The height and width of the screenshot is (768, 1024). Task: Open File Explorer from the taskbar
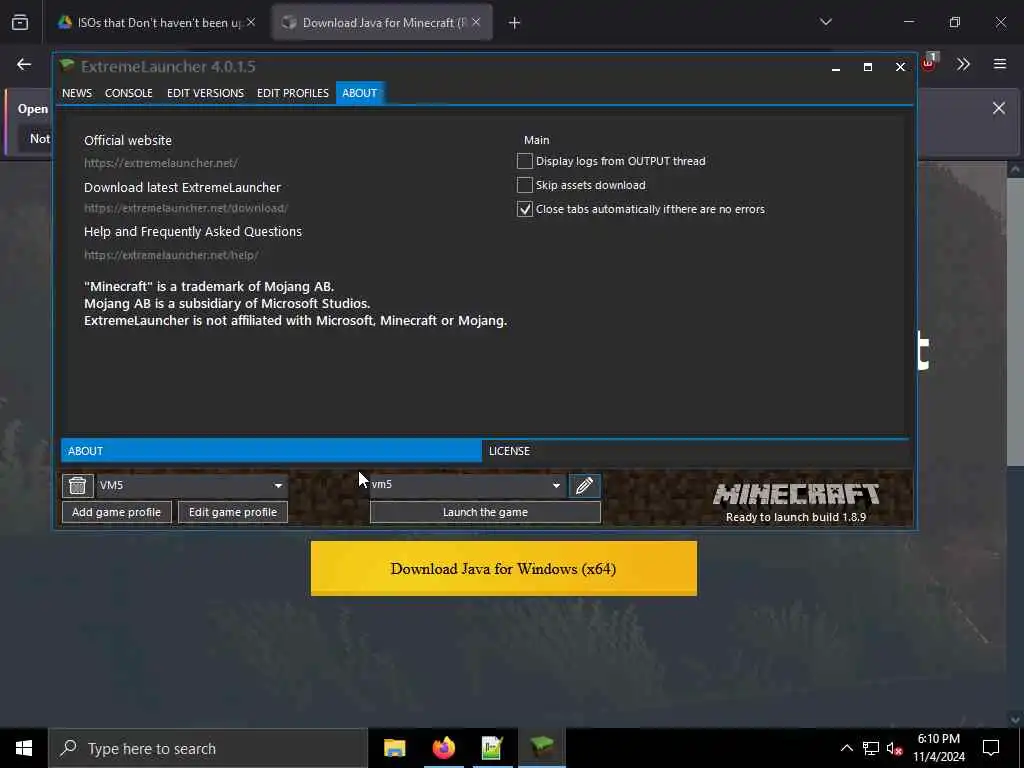(x=394, y=748)
